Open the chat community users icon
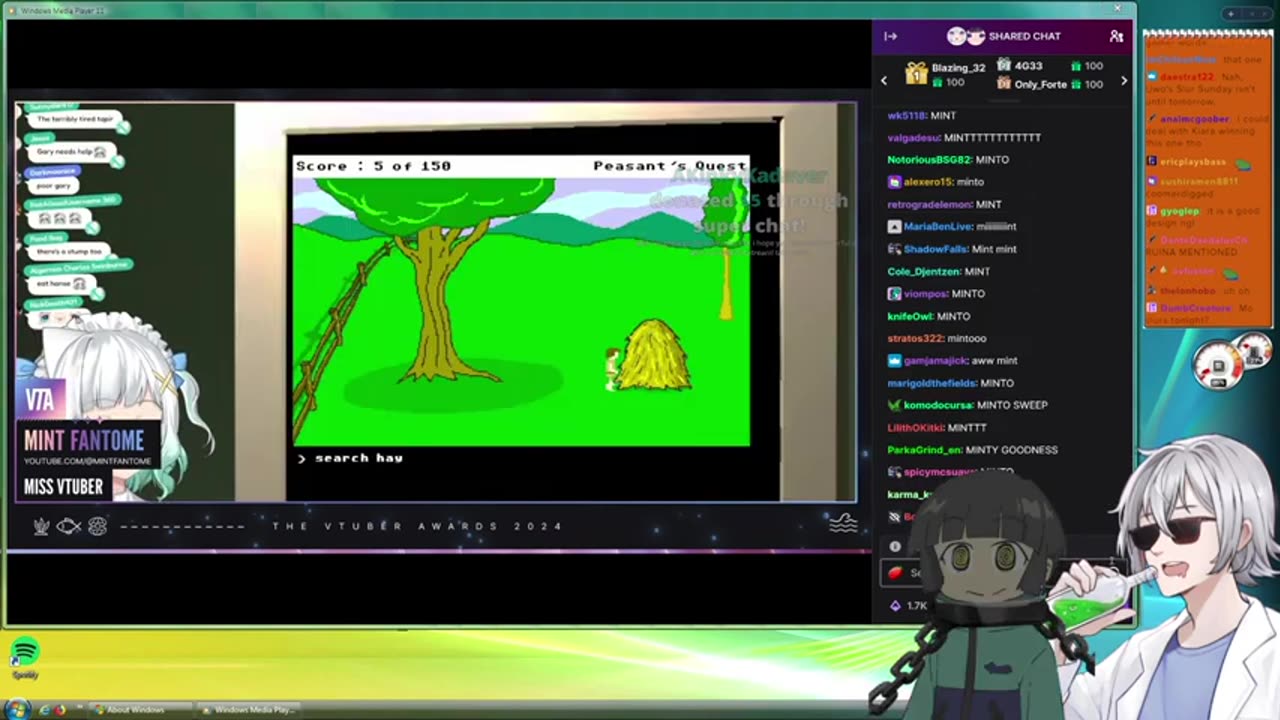Viewport: 1280px width, 720px height. (x=1116, y=36)
